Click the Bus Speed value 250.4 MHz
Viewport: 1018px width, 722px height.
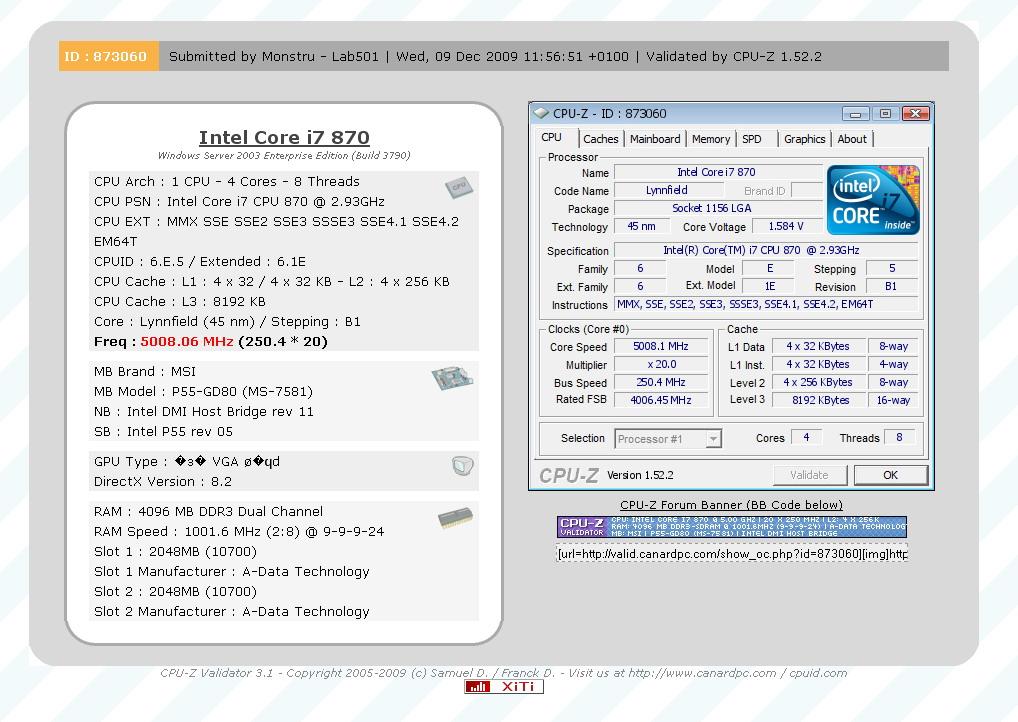(x=661, y=382)
